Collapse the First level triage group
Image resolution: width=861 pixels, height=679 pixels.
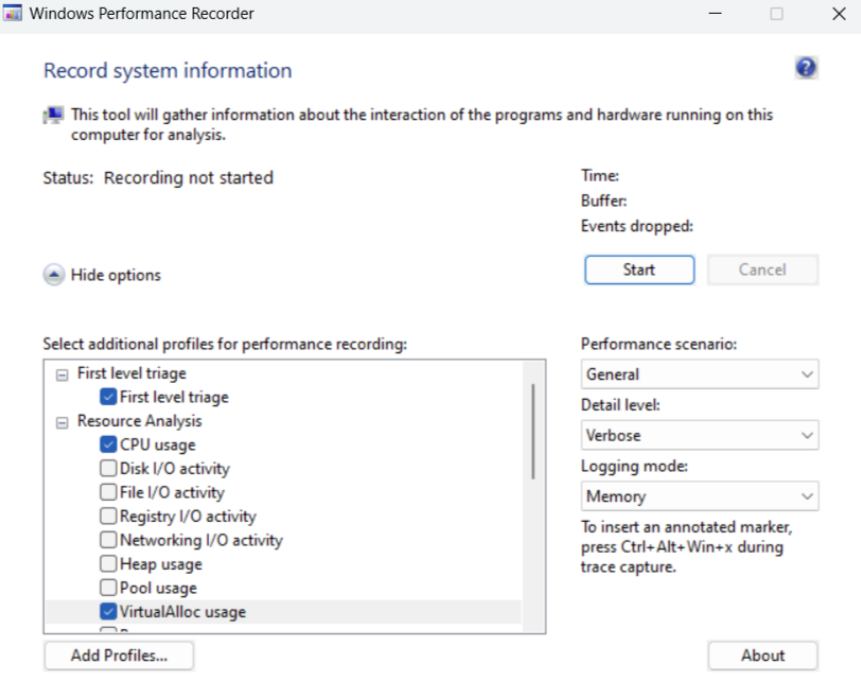coord(62,375)
